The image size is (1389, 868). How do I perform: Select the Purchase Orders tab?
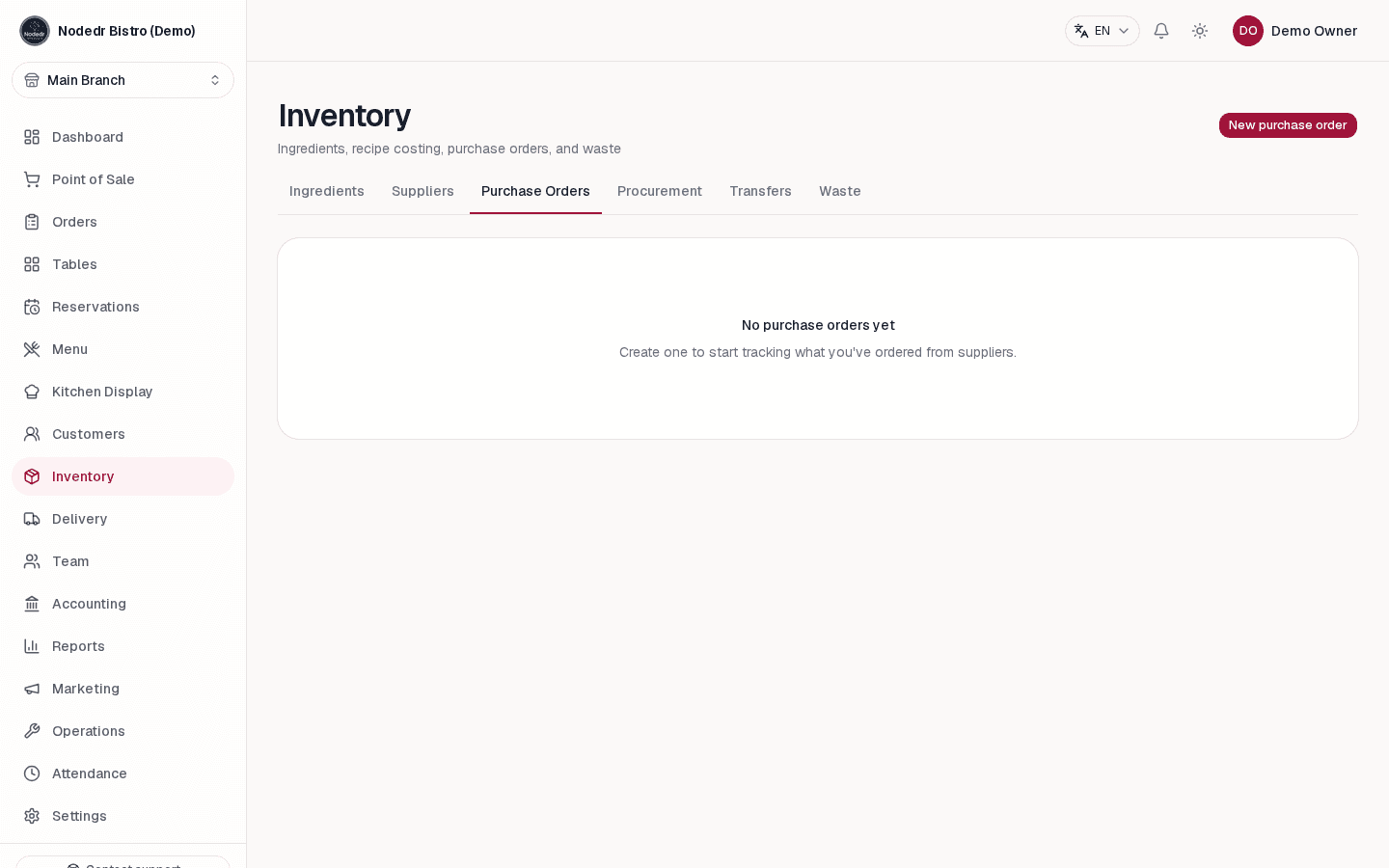[x=535, y=191]
